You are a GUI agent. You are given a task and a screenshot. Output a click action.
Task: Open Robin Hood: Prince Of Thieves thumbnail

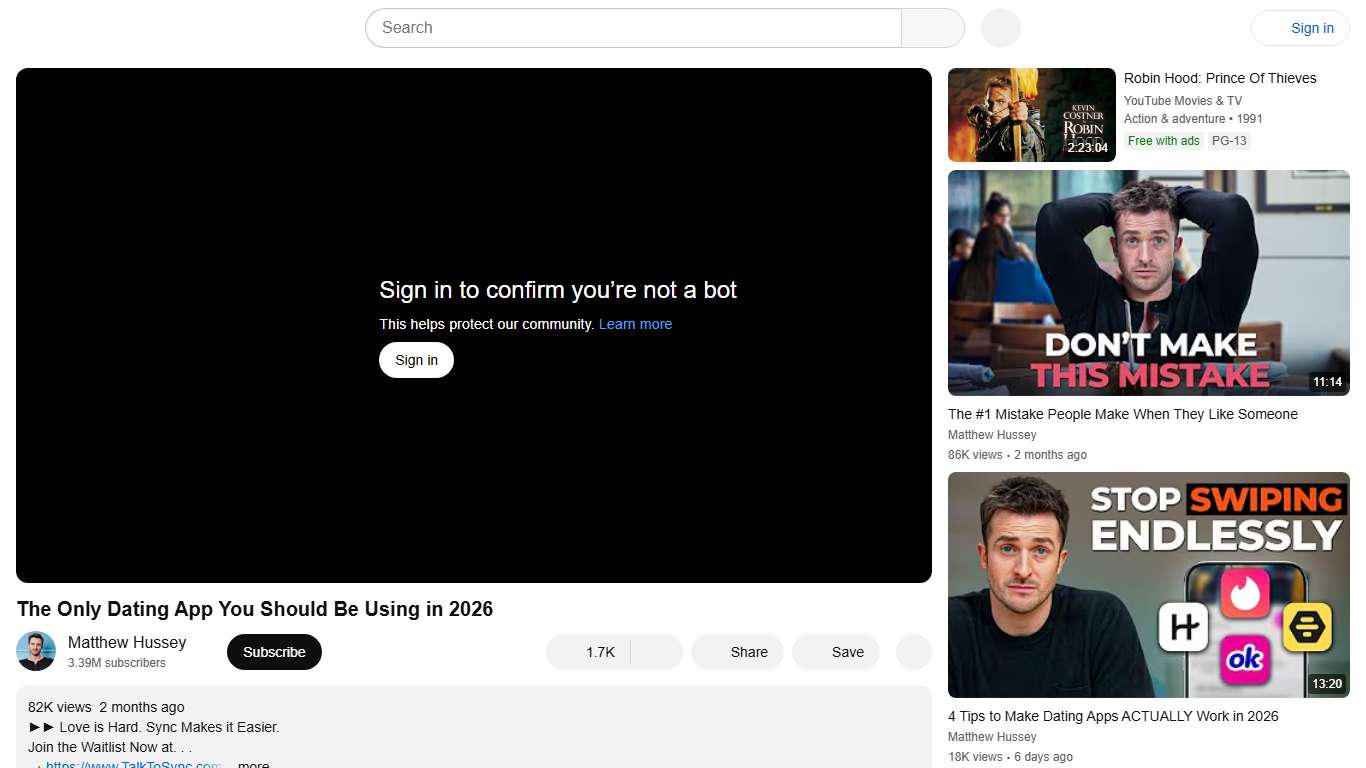(1031, 114)
